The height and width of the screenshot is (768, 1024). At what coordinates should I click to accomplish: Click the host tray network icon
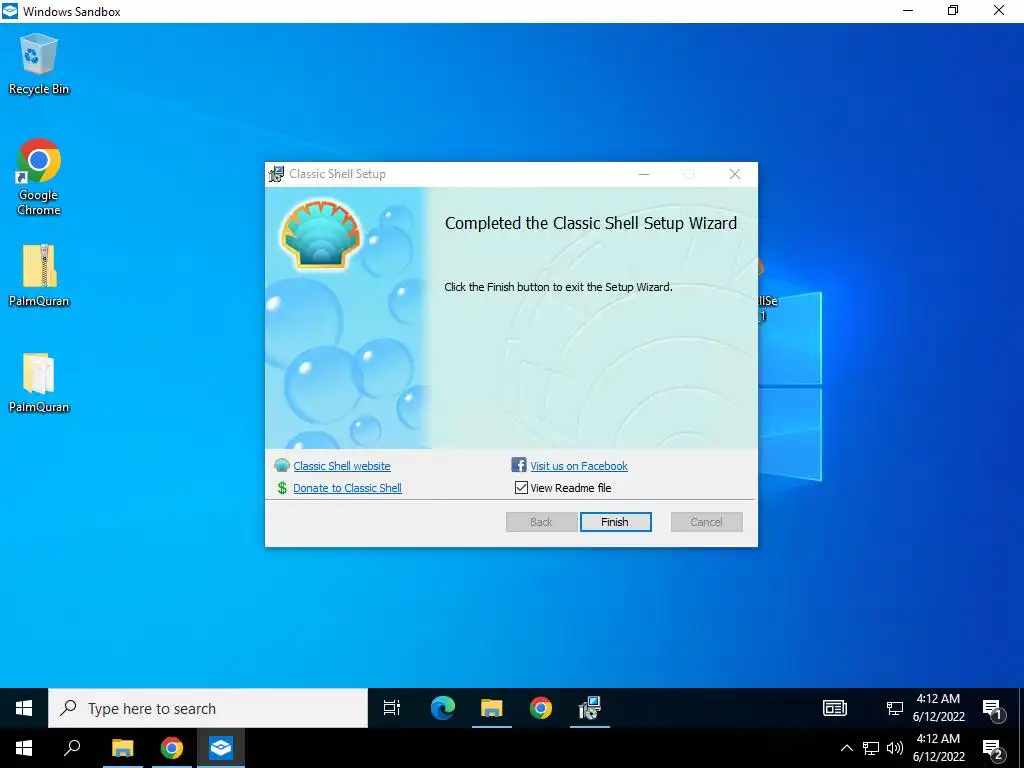pyautogui.click(x=871, y=748)
